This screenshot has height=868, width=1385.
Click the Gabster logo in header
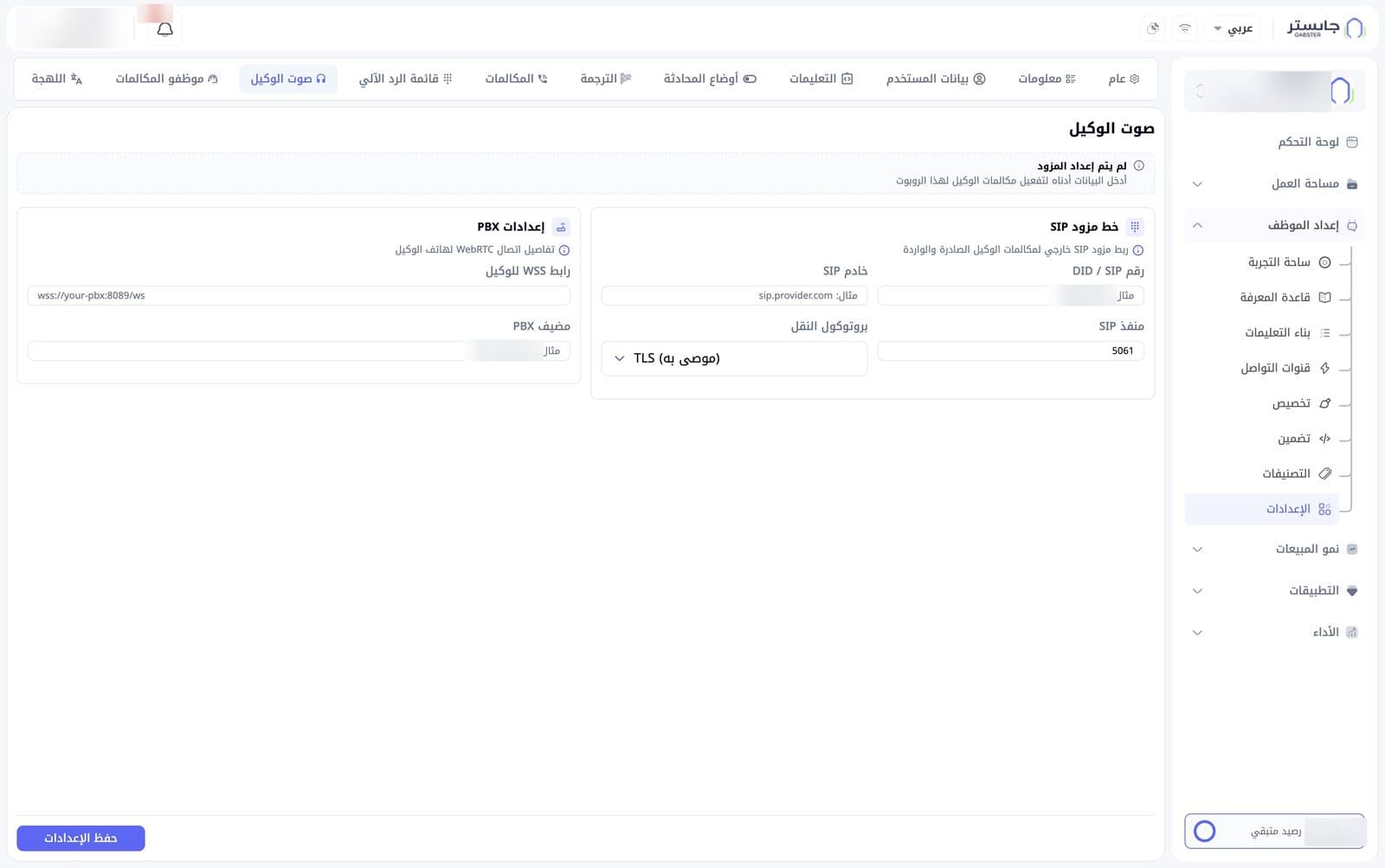click(x=1326, y=29)
